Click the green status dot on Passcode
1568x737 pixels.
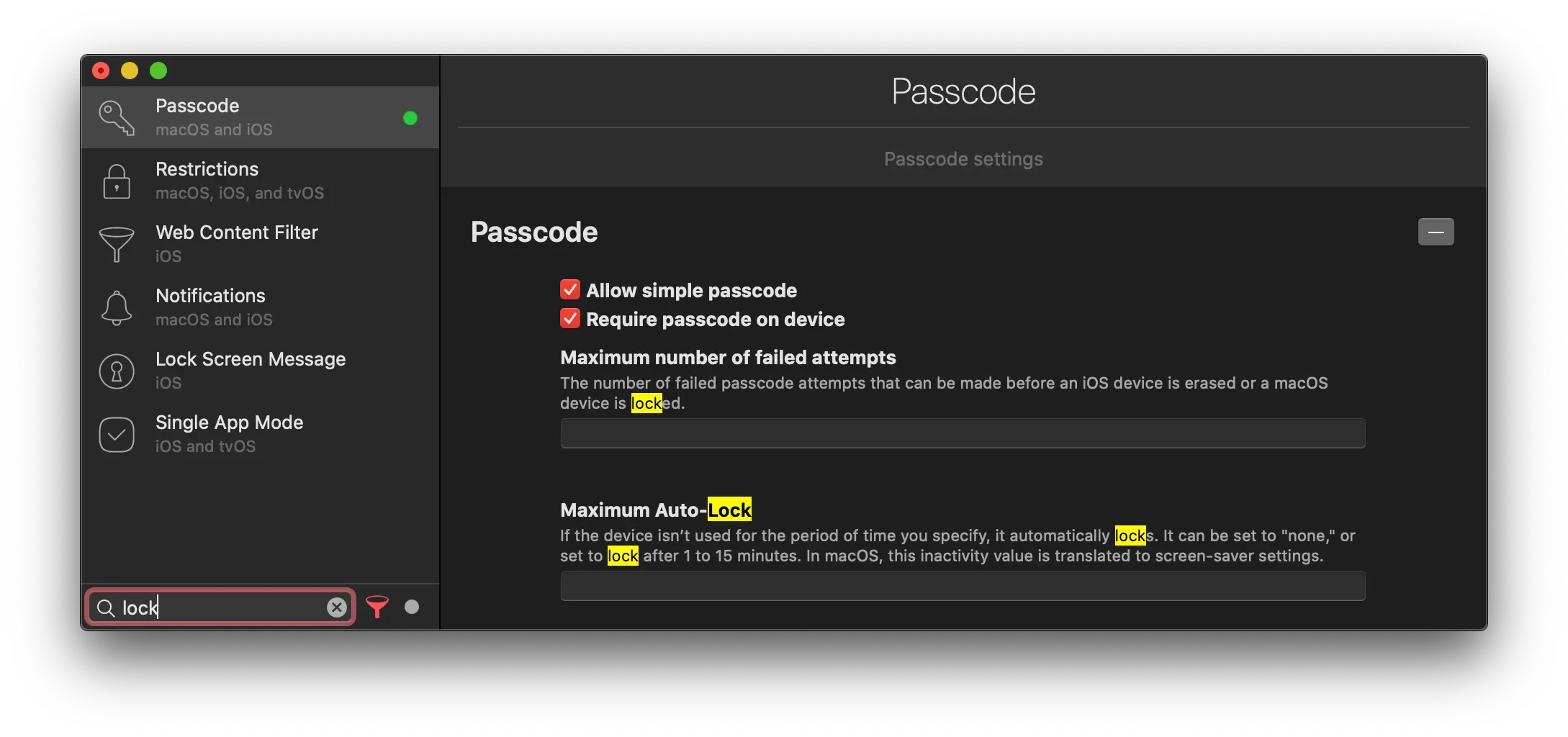410,118
